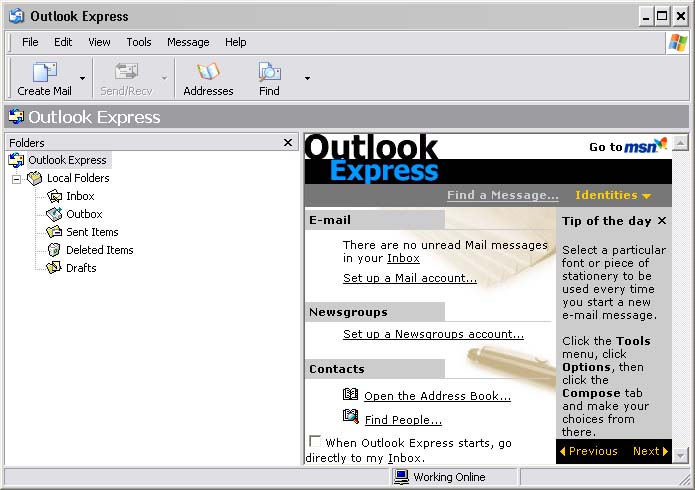
Task: Click the Folders pane header label
Action: pos(27,143)
